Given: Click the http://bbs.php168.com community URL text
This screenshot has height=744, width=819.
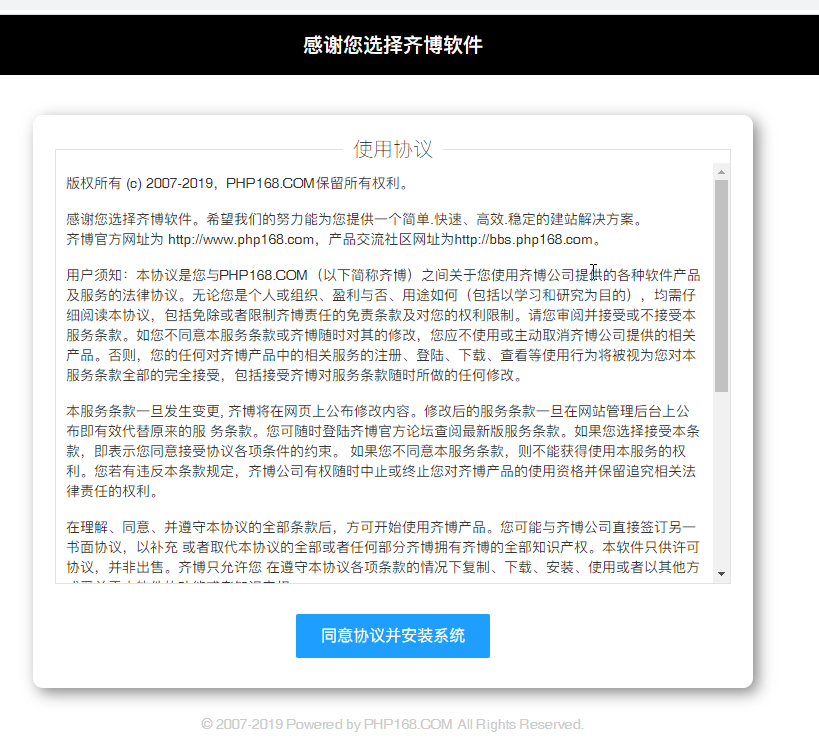Looking at the screenshot, I should click(525, 240).
